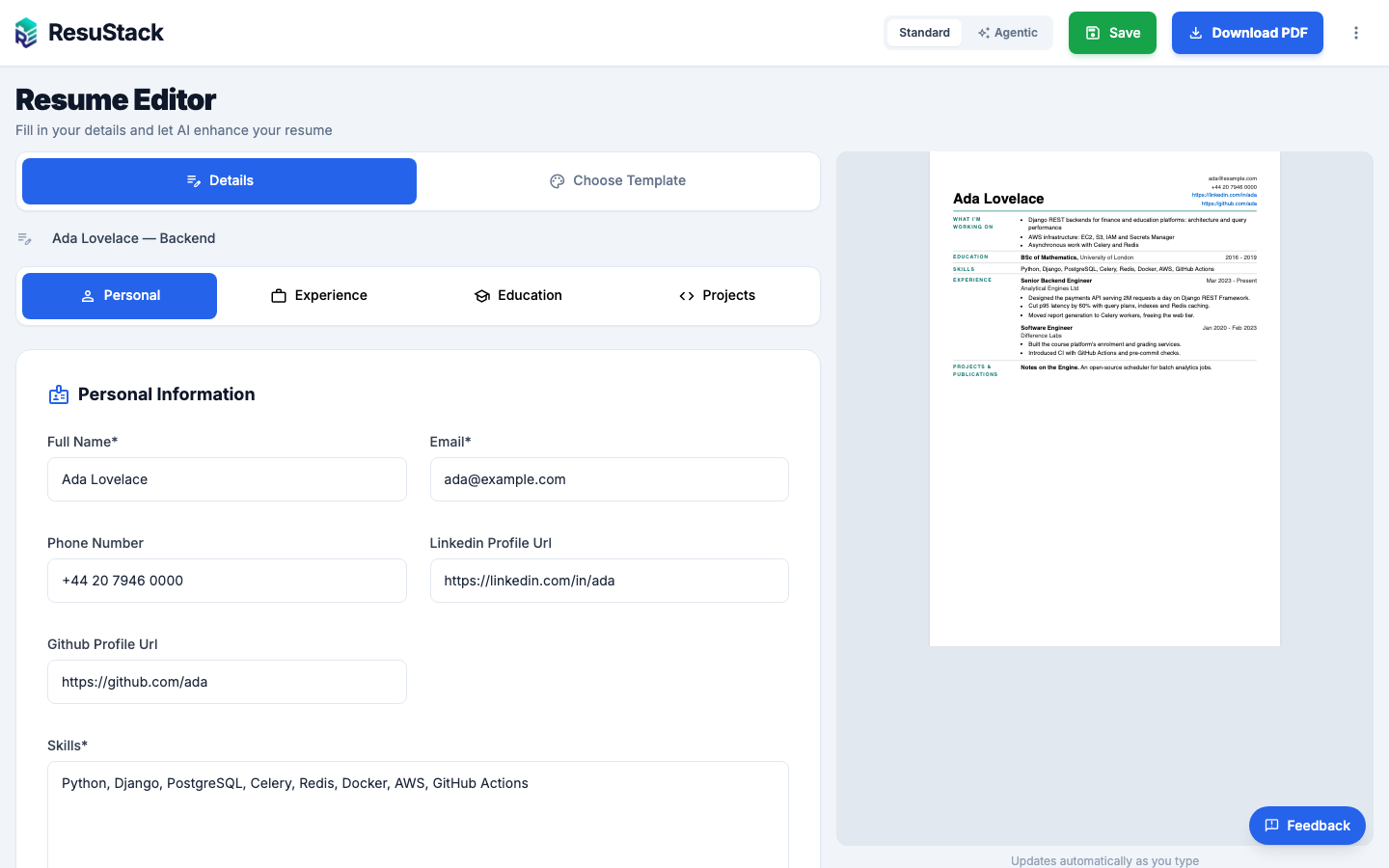This screenshot has height=868, width=1389.
Task: Select the Details tab
Action: click(x=219, y=181)
